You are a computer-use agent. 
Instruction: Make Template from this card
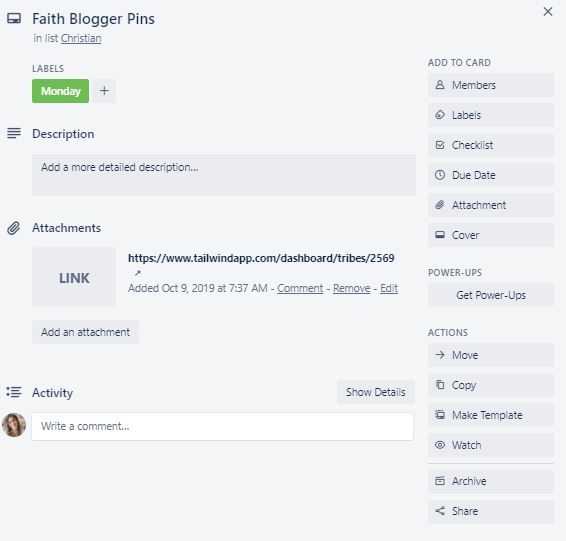pyautogui.click(x=491, y=415)
